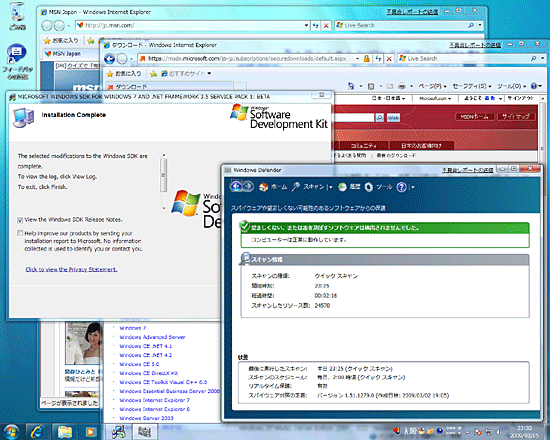This screenshot has height=440, width=550.
Task: Click the search magnifier in Download IE window
Action: (534, 59)
